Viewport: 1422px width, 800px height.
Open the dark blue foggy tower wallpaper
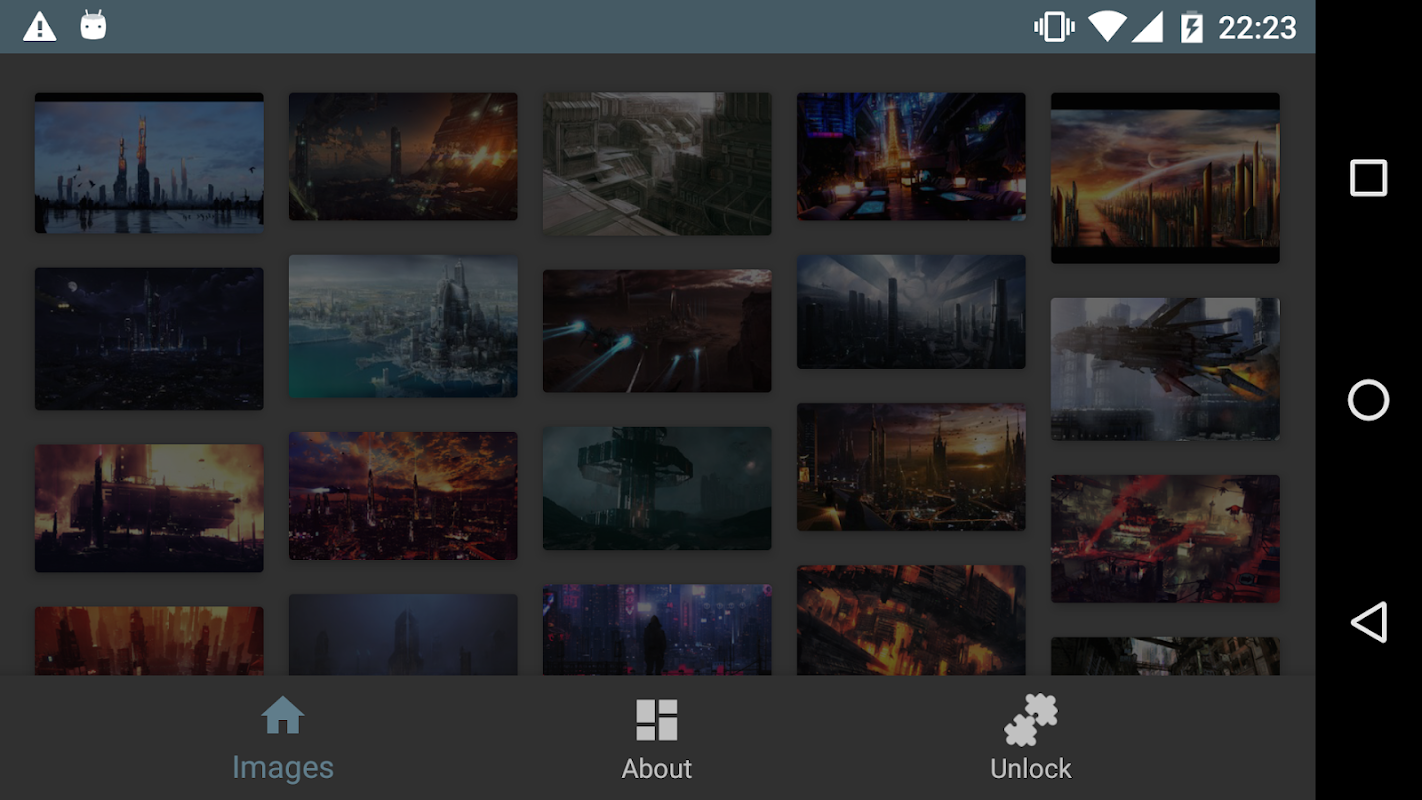[x=403, y=635]
